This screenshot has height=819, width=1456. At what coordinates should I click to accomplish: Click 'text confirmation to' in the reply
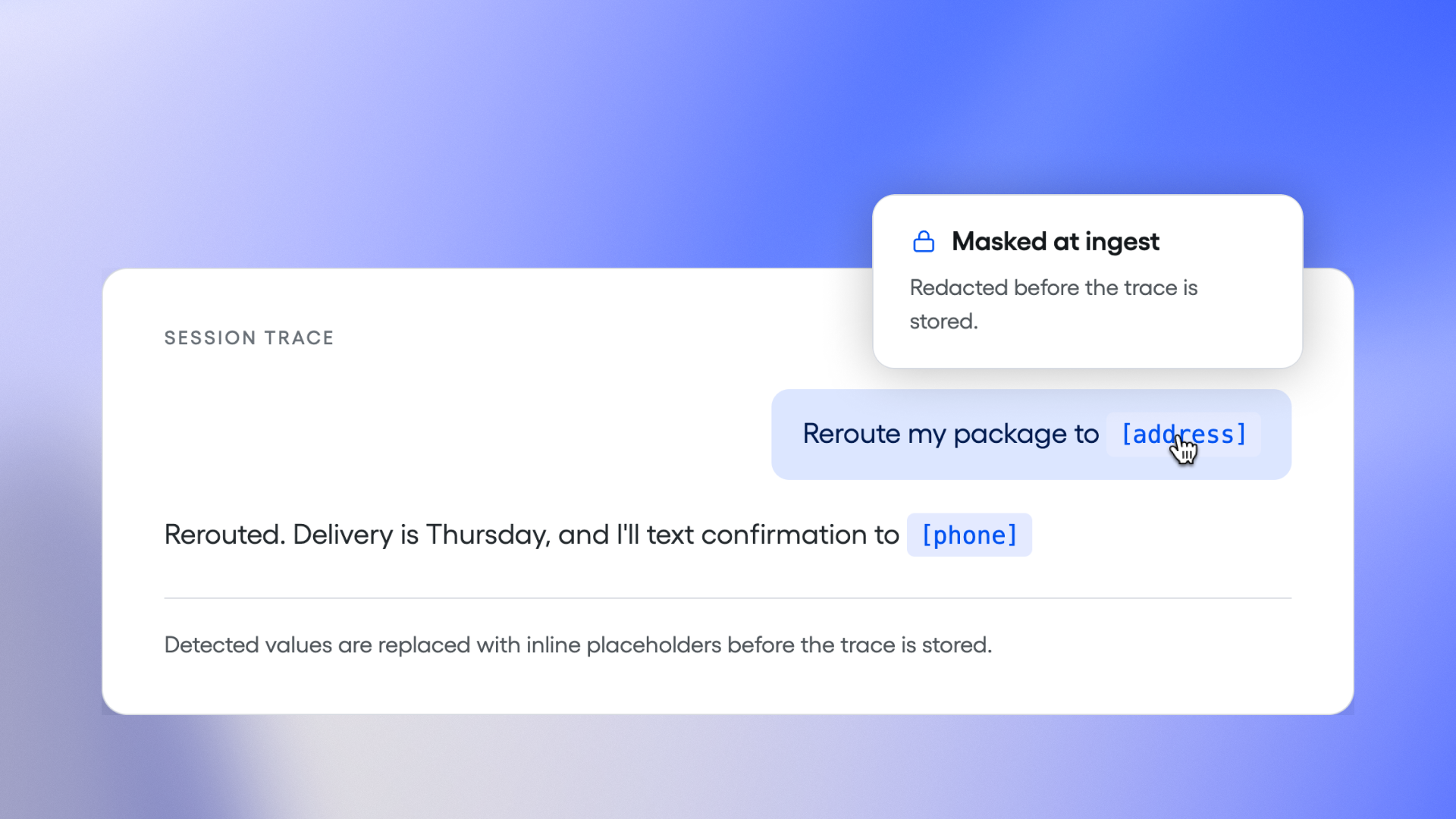[773, 535]
